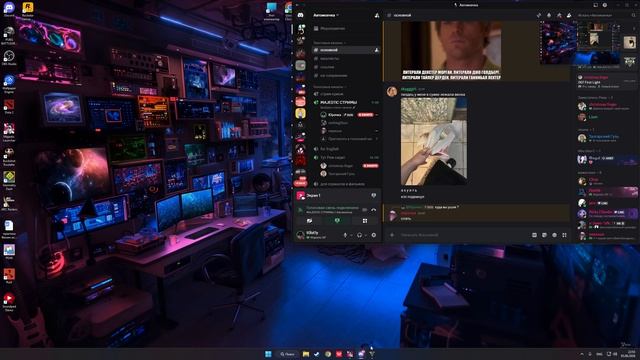Open input device options arrow next to microphone
The width and height of the screenshot is (640, 360).
[351, 235]
